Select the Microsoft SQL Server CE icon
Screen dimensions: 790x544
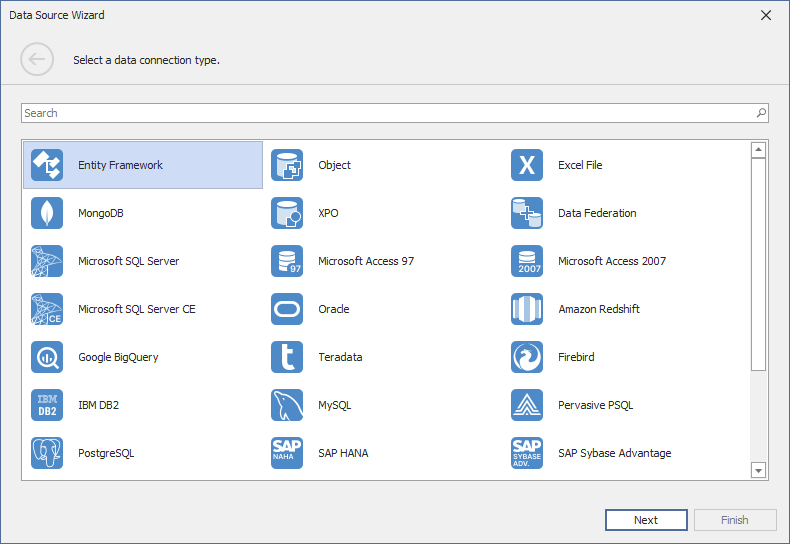pos(47,309)
